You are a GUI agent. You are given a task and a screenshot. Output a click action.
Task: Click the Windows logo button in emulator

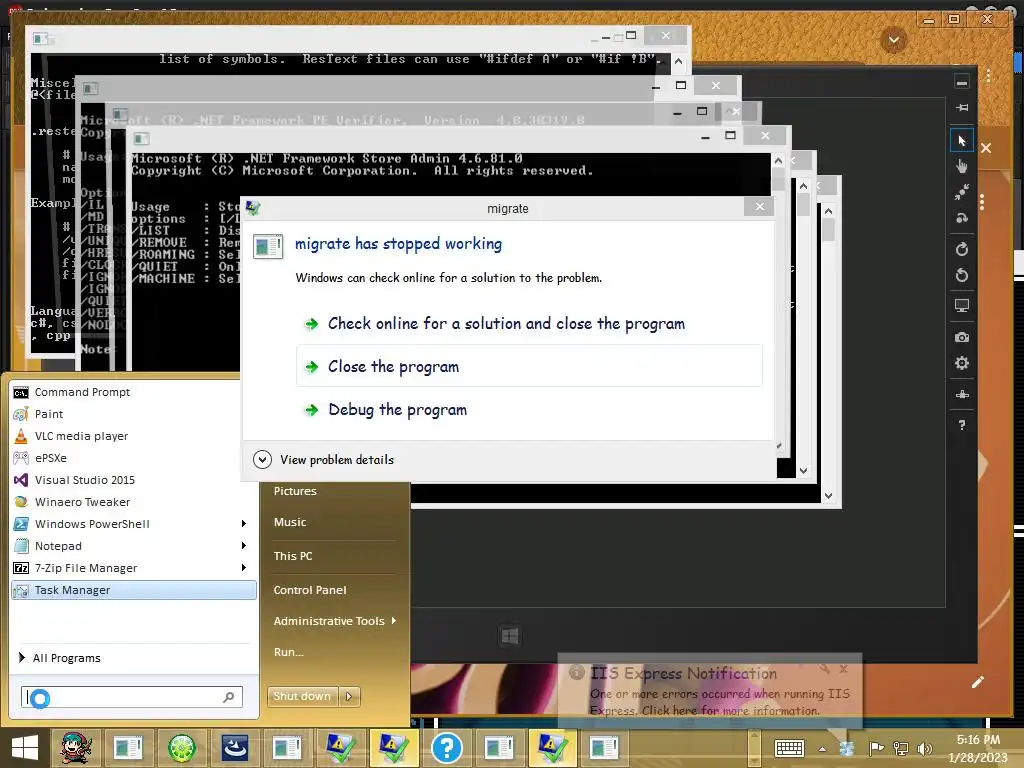[510, 636]
